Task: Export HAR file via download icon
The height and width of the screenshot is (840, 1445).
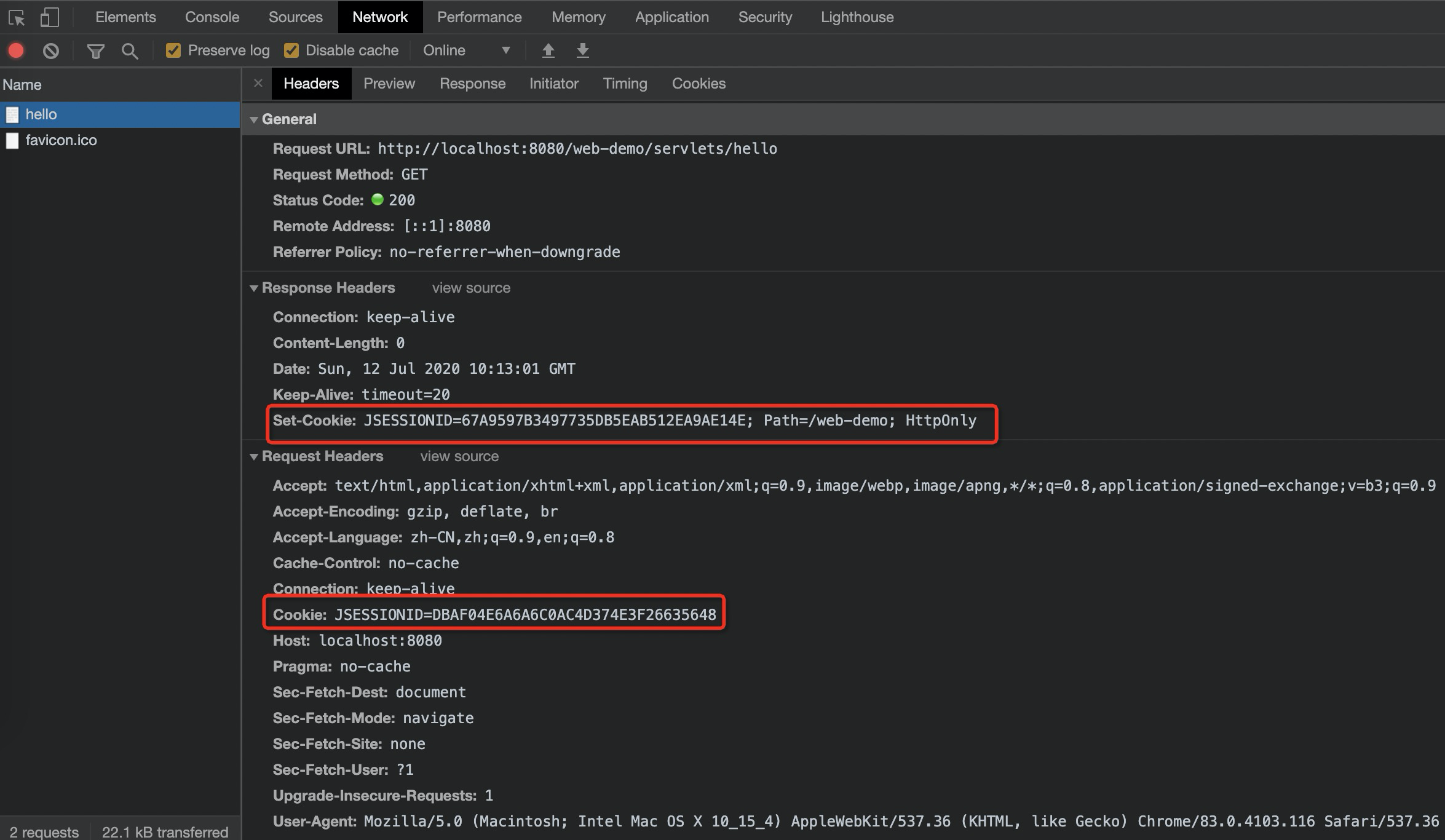Action: pyautogui.click(x=582, y=50)
